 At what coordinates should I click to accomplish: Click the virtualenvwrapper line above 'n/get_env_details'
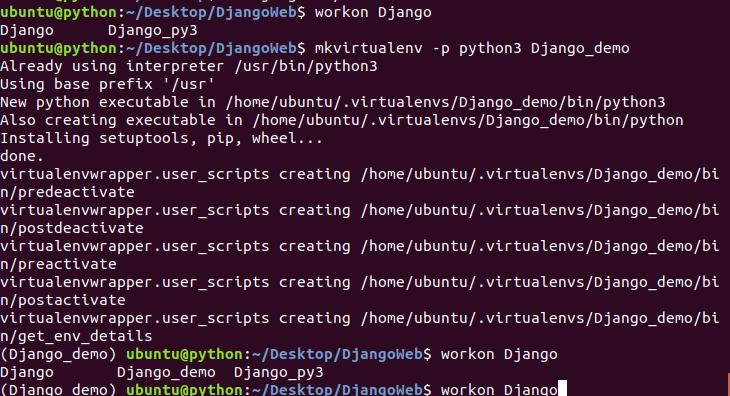(x=359, y=318)
